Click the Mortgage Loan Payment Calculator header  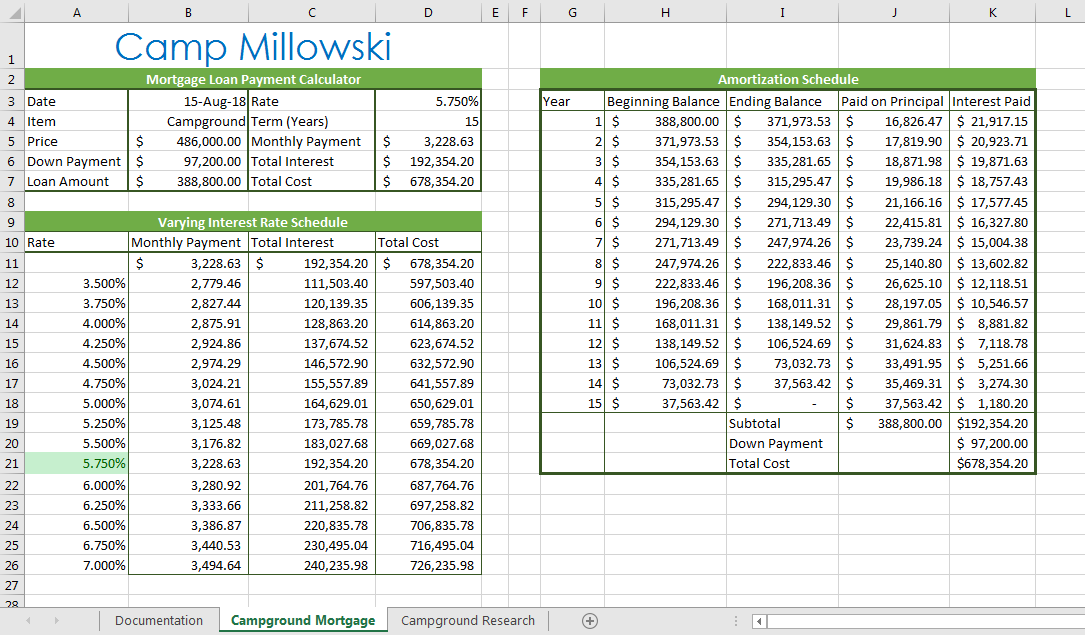tap(253, 79)
